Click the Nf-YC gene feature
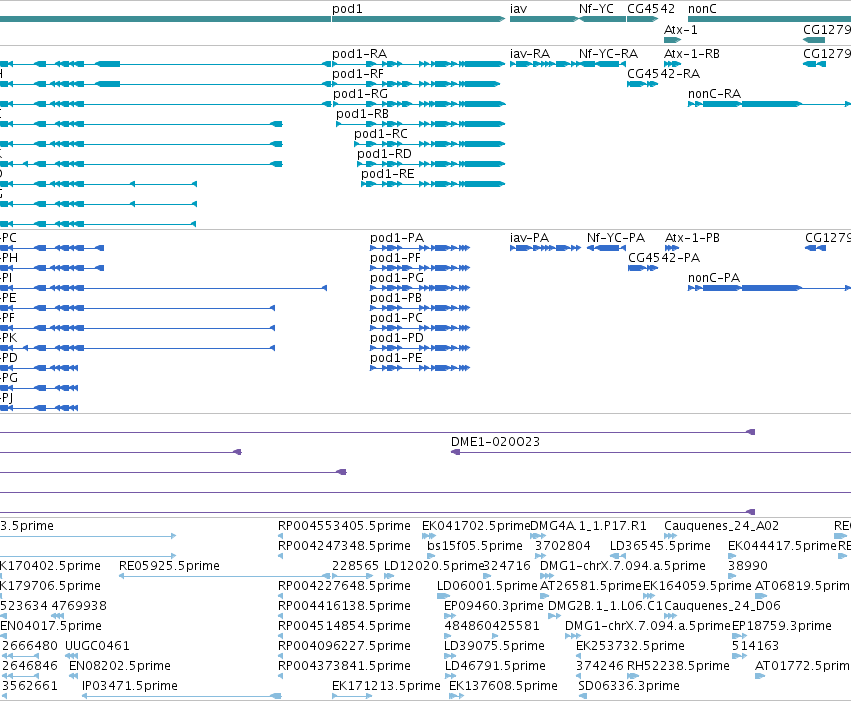This screenshot has width=851, height=701. pyautogui.click(x=602, y=19)
